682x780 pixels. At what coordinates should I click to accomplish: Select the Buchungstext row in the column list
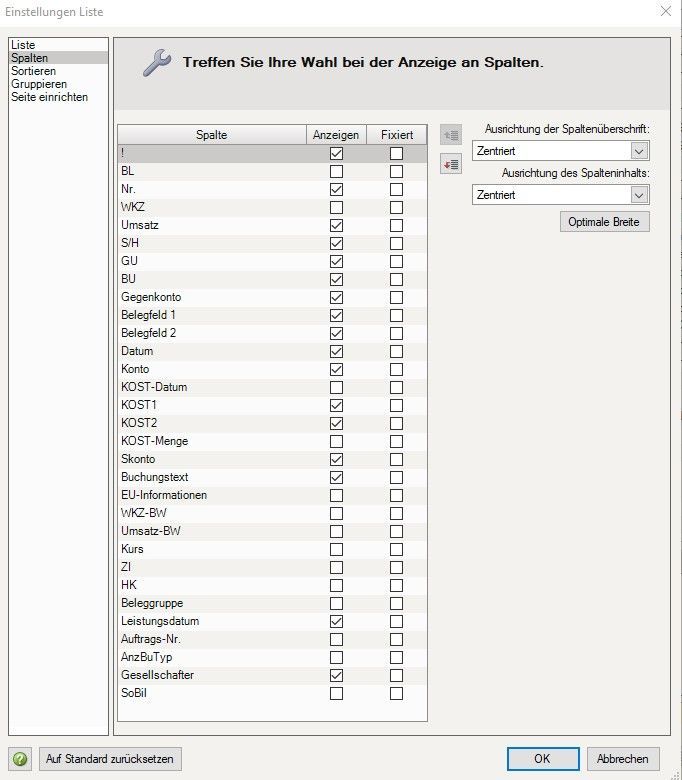pos(155,478)
